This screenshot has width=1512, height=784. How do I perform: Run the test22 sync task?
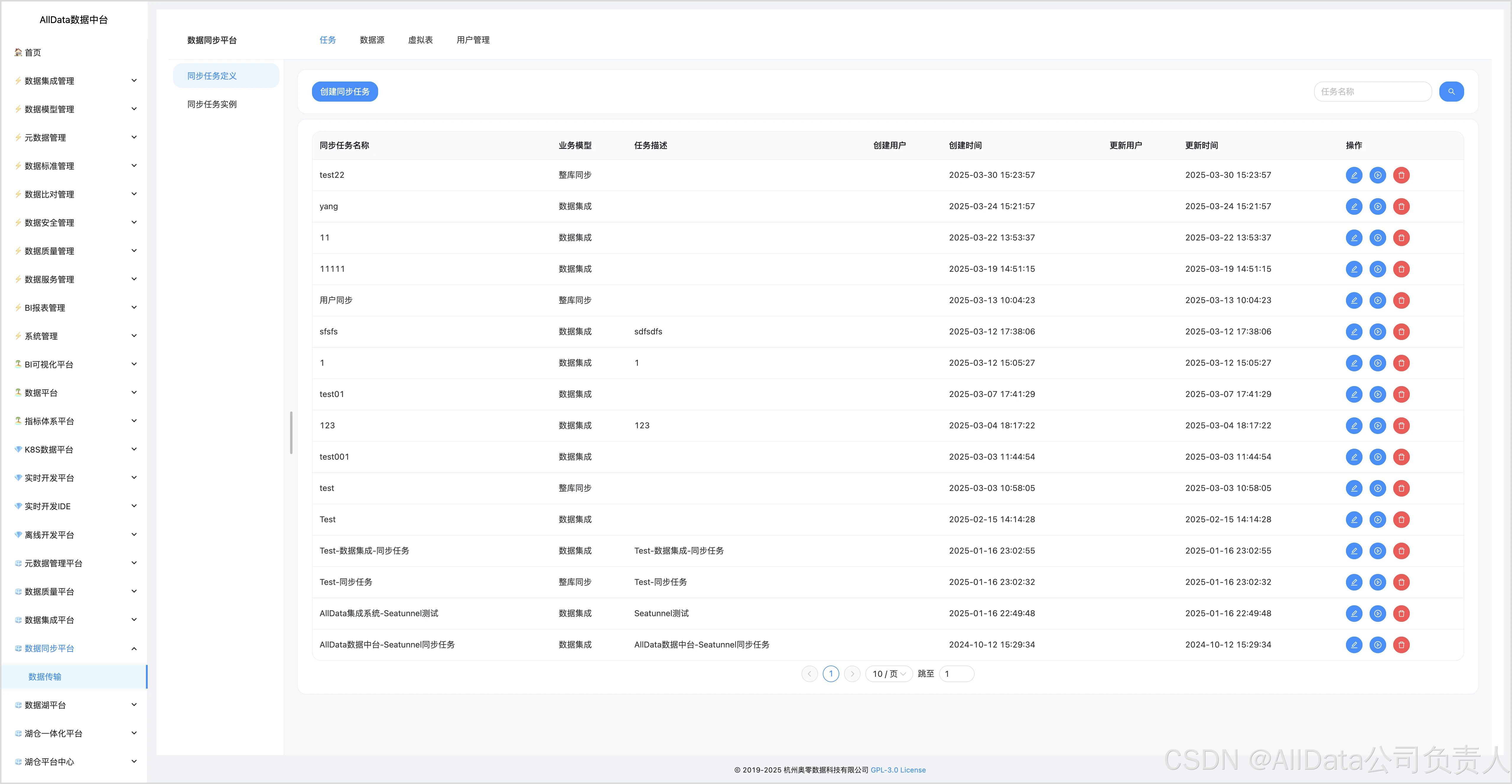tap(1378, 175)
